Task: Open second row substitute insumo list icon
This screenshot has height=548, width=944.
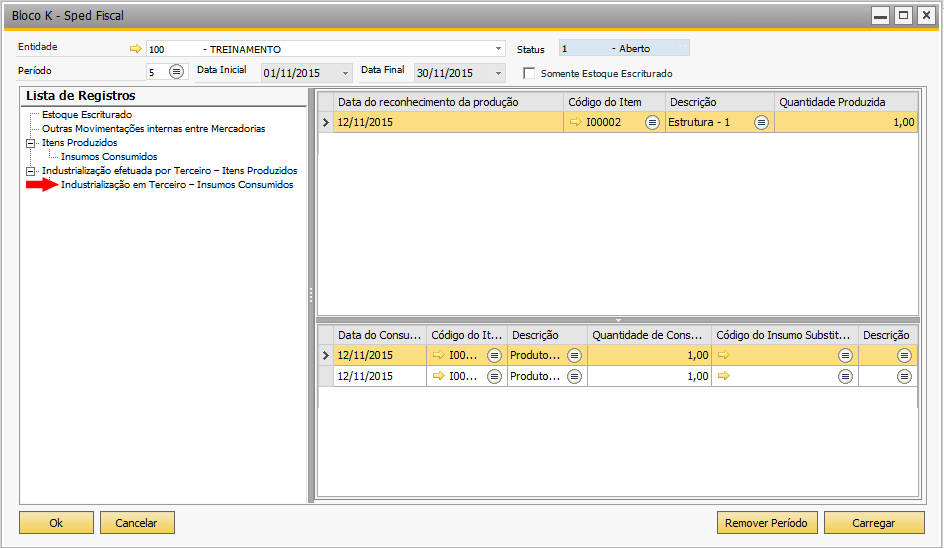Action: tap(845, 376)
